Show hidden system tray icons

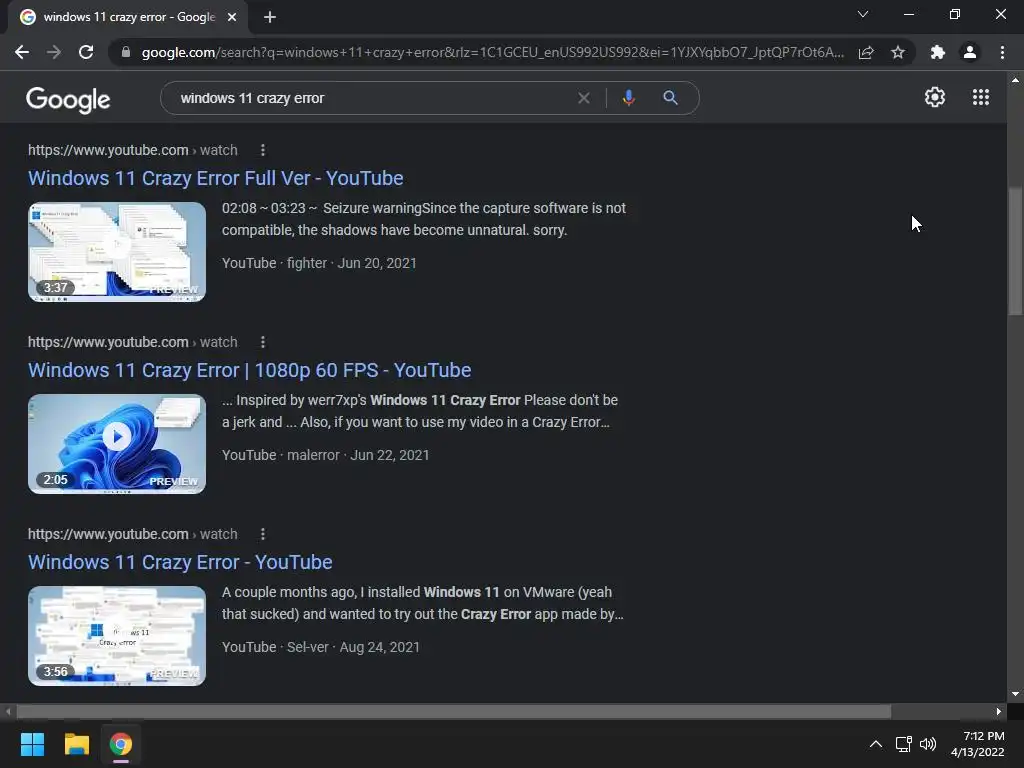click(x=876, y=744)
